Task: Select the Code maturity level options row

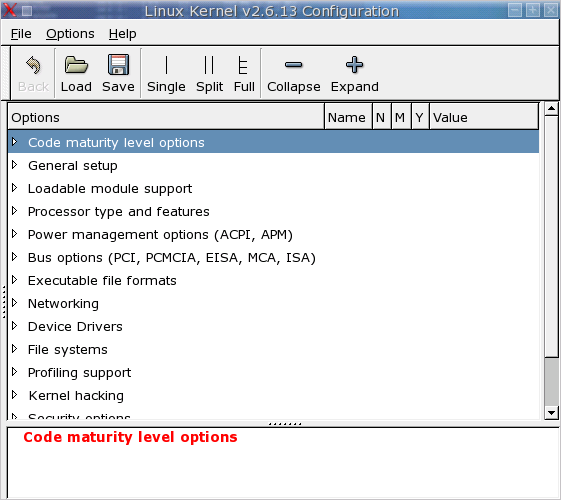Action: tap(273, 142)
